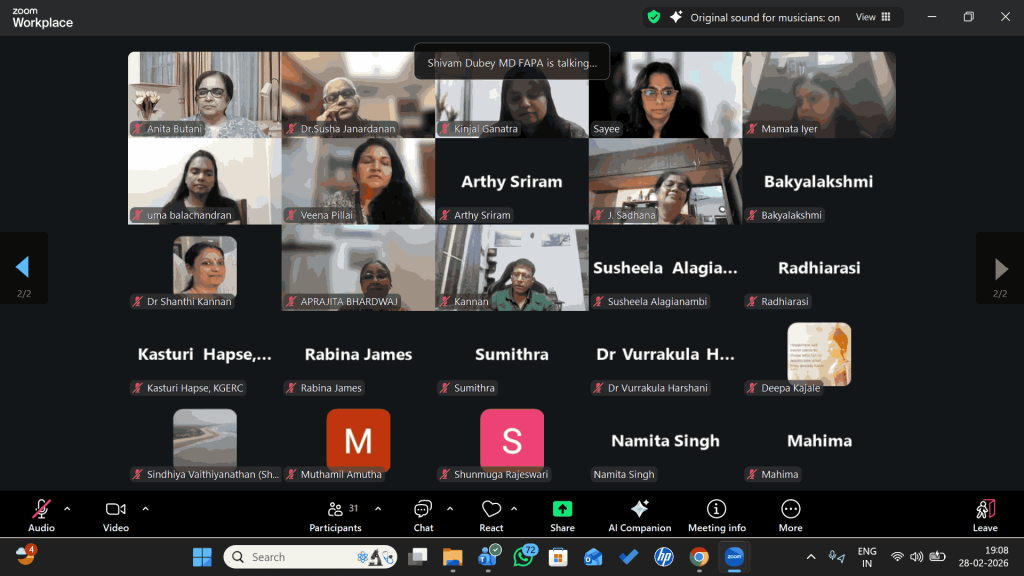
Task: Open the Participants panel
Action: coord(335,514)
